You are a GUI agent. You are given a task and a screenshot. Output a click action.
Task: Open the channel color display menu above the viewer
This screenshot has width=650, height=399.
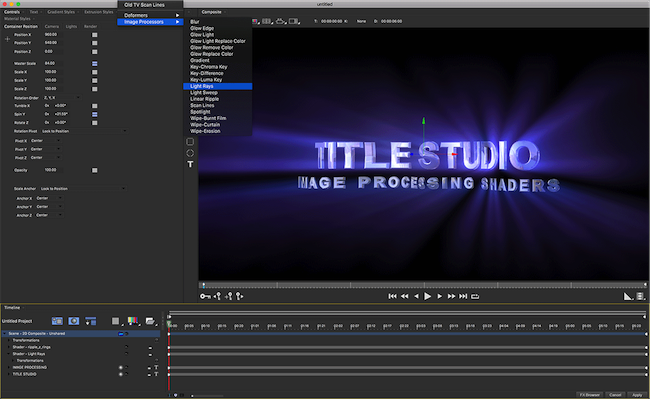pyautogui.click(x=255, y=21)
